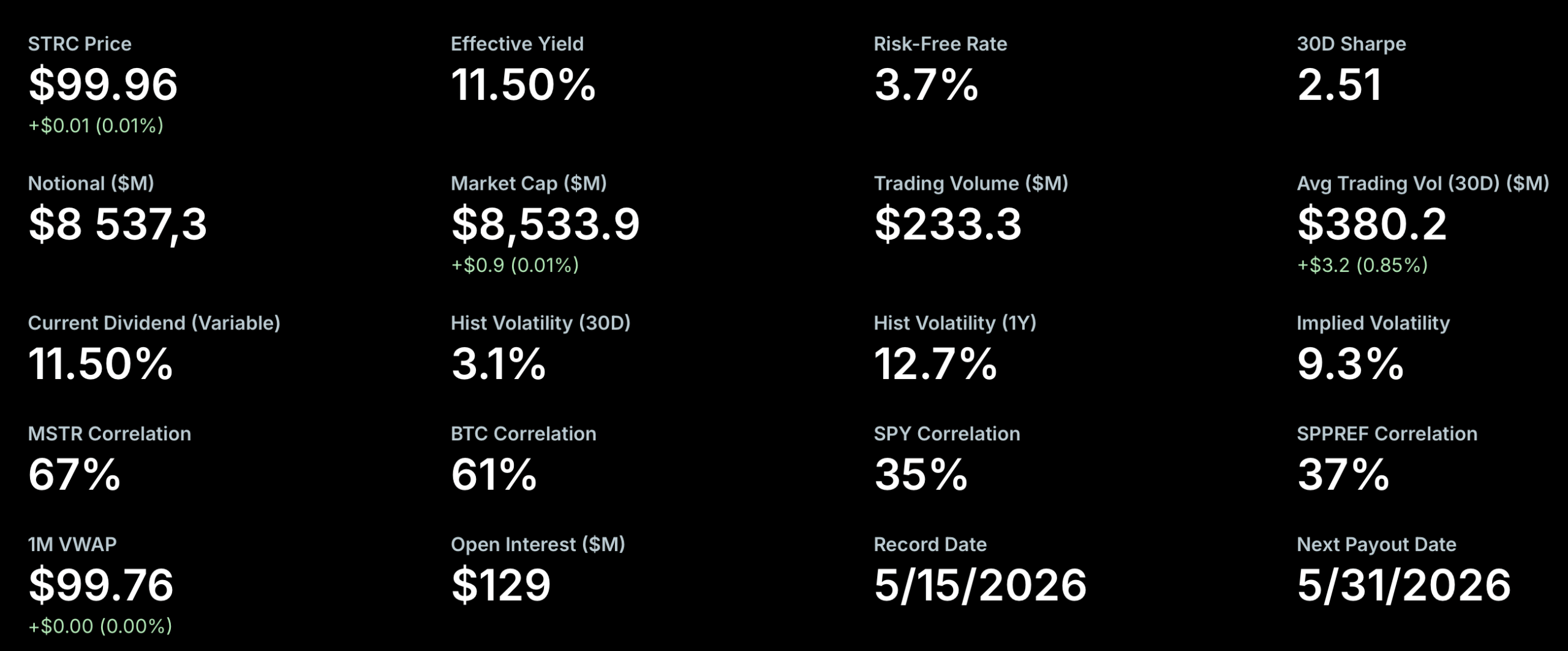
Task: Click the Hist Volatility (1Y) 12.7% value
Action: [x=935, y=364]
